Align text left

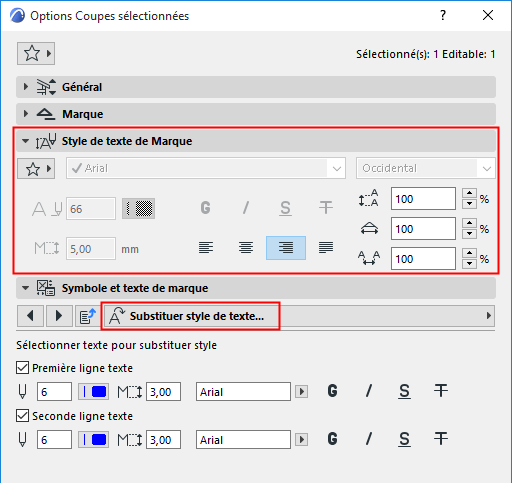206,248
